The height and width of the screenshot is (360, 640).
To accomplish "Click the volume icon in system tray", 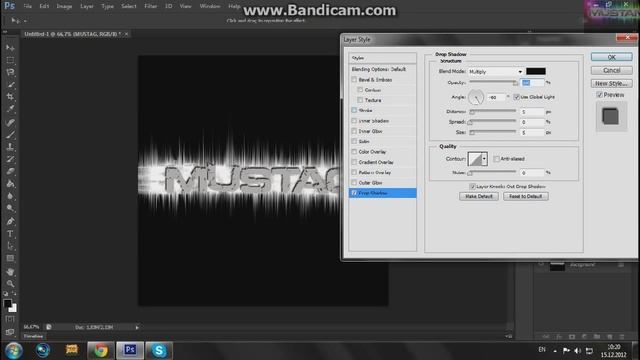I will (578, 350).
